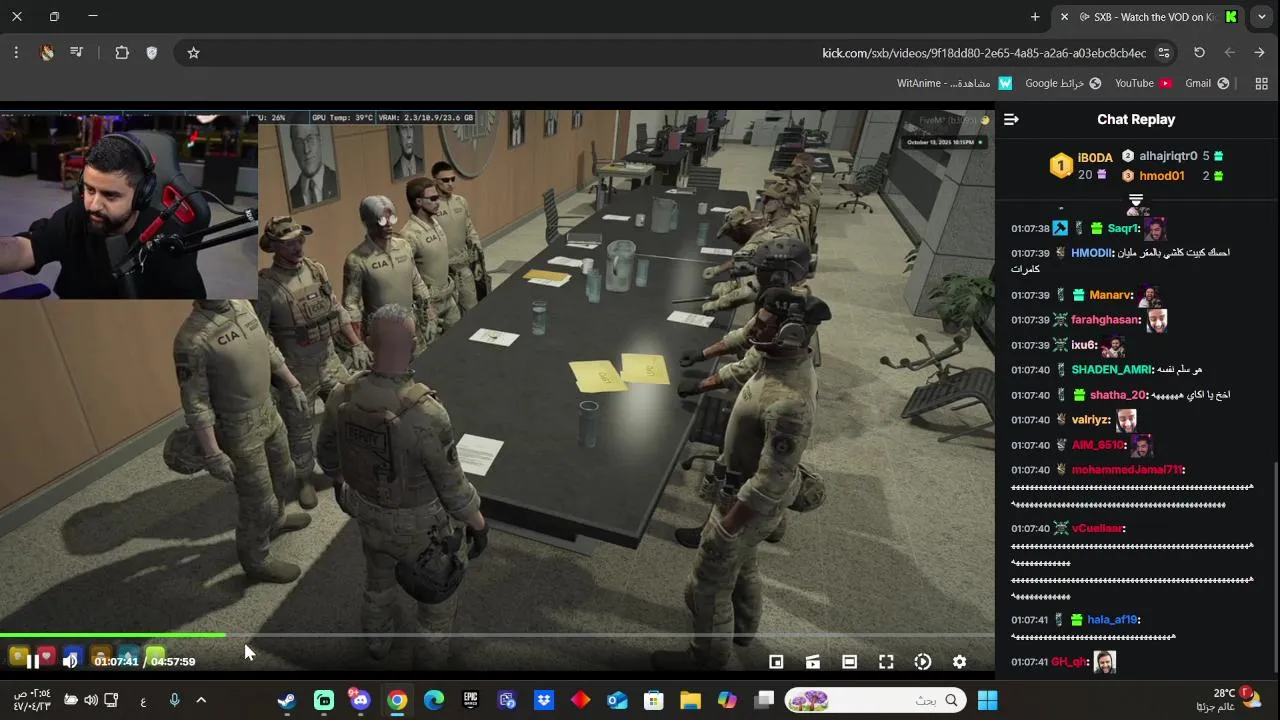View site information icon in address bar

[x=1164, y=53]
